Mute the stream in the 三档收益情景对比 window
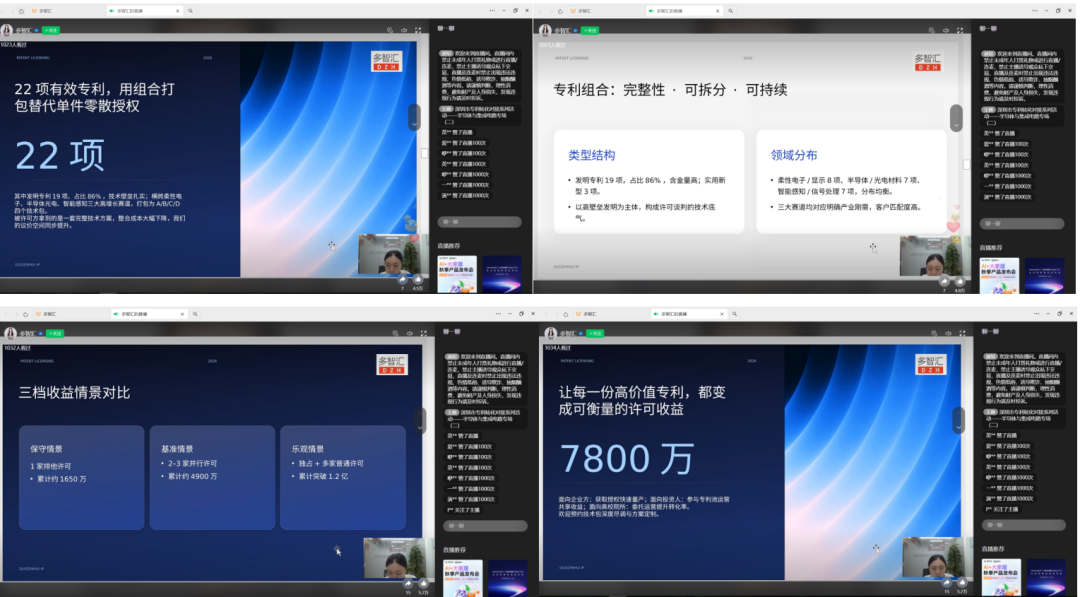The image size is (1080, 597). point(410,333)
